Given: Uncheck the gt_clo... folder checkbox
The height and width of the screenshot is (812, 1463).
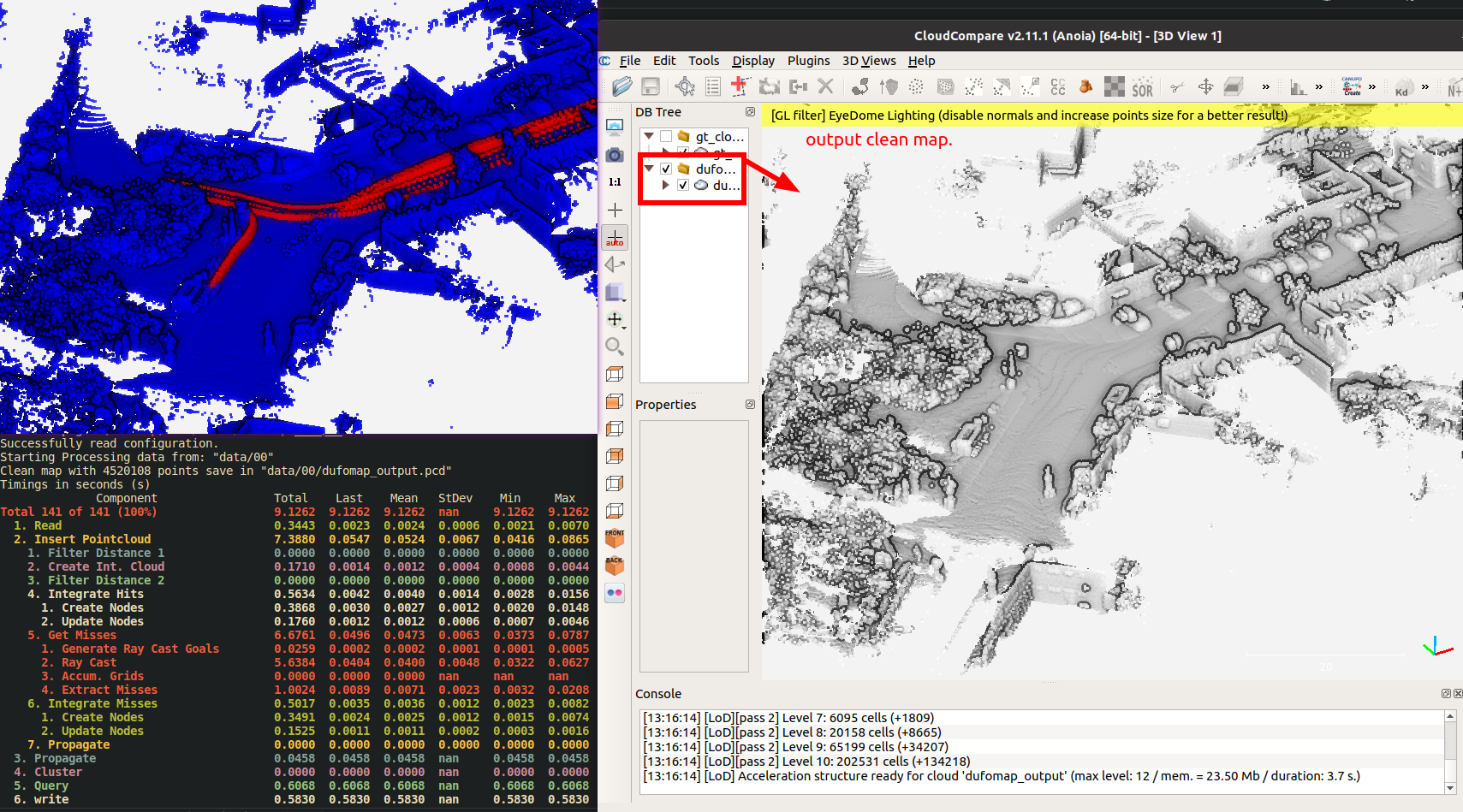Looking at the screenshot, I should click(x=666, y=136).
